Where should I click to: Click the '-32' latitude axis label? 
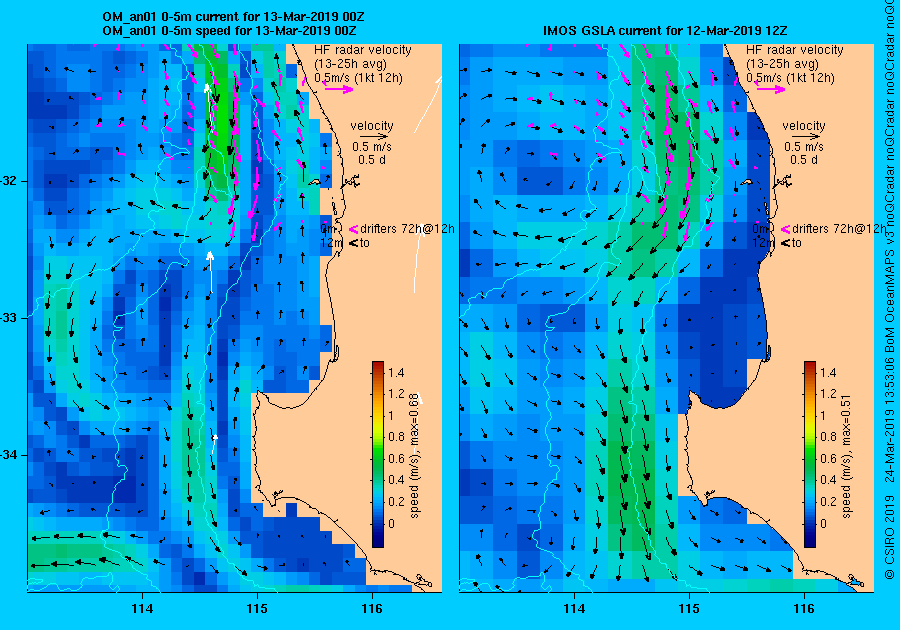tap(10, 181)
